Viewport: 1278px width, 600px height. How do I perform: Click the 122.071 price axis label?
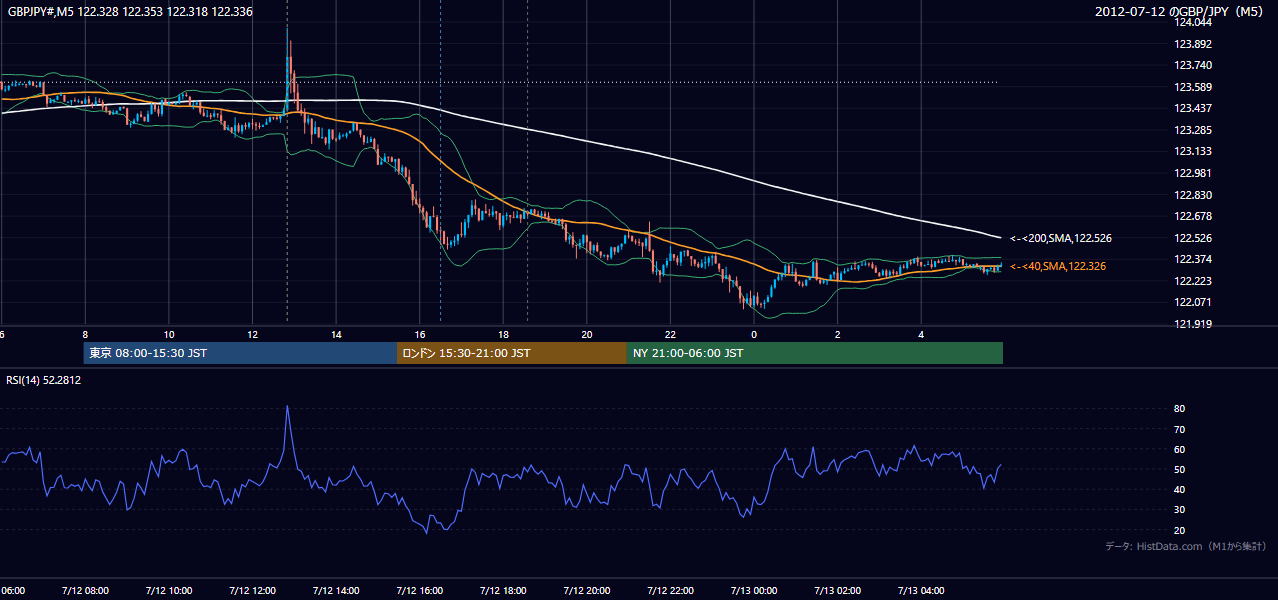tap(1193, 302)
